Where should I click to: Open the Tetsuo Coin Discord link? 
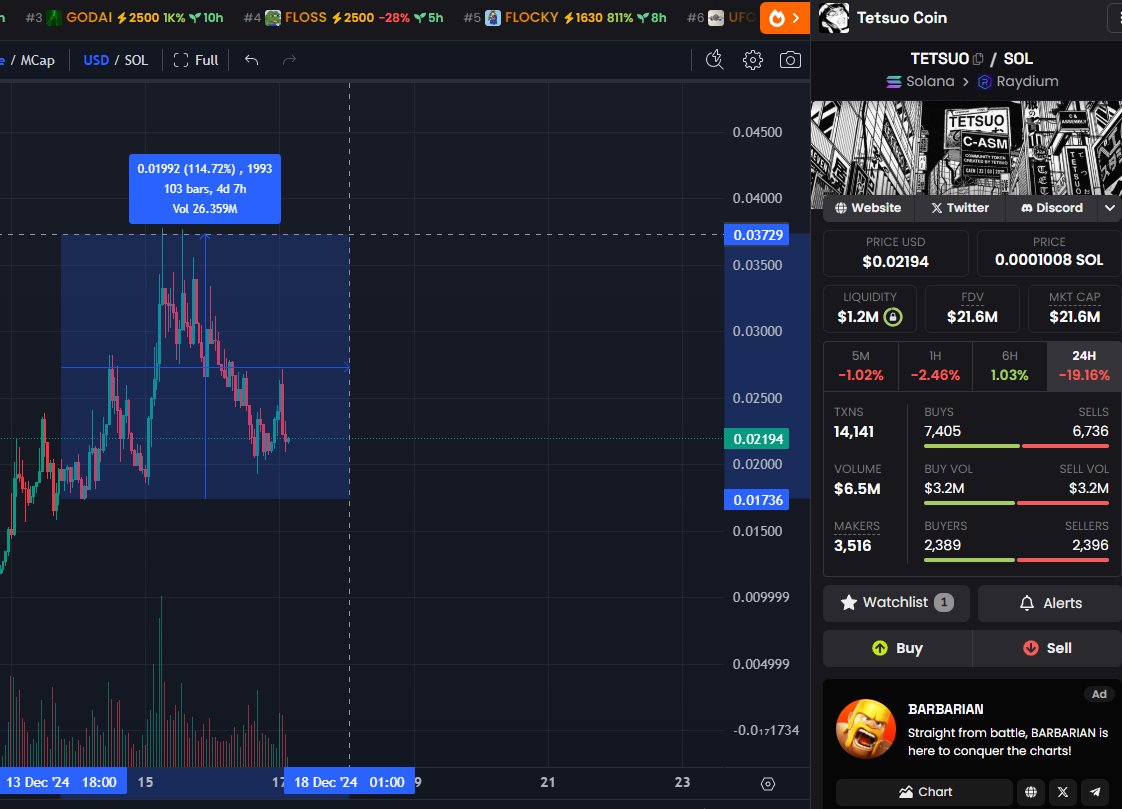(x=1051, y=208)
